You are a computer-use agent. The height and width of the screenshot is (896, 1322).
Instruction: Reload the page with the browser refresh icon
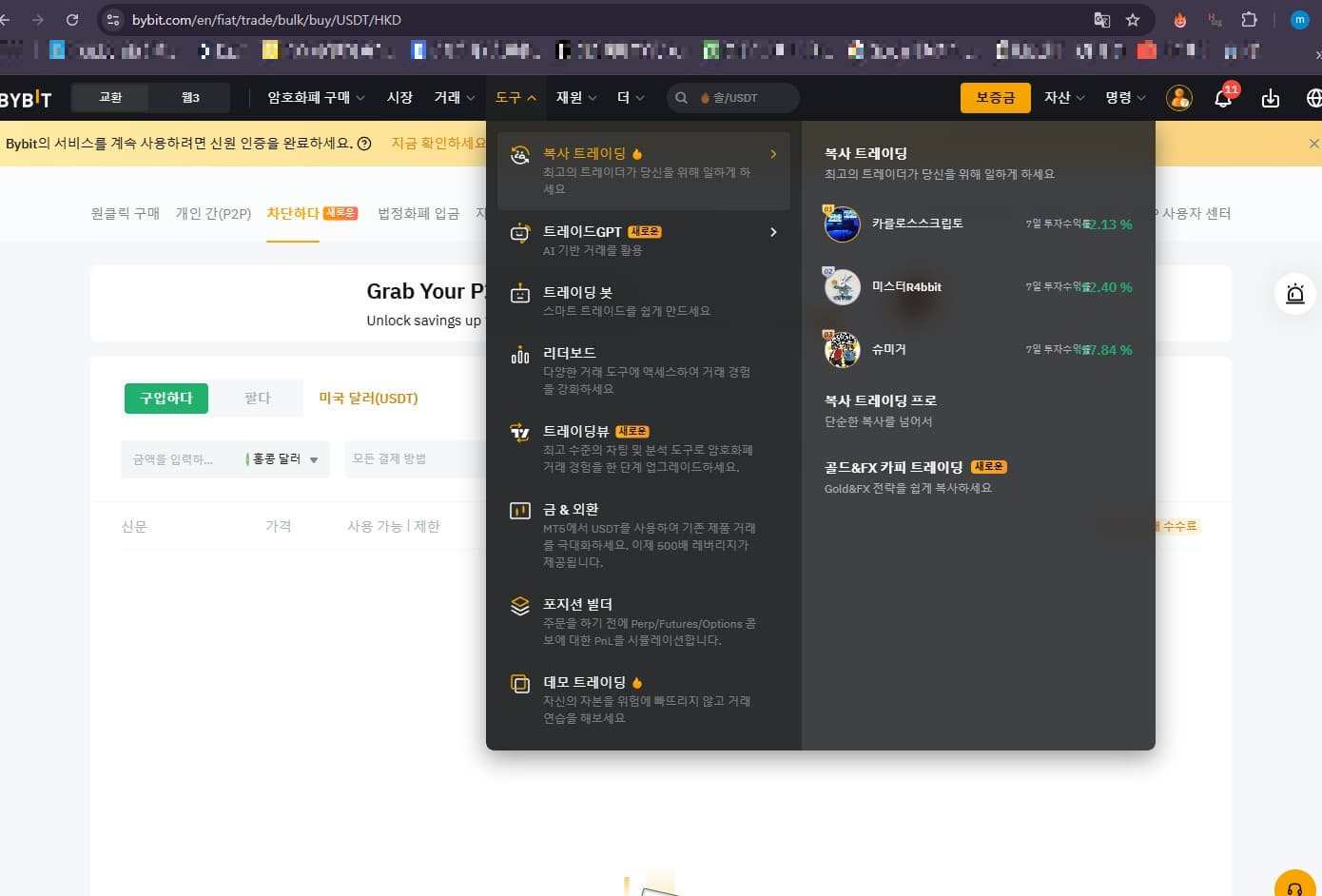(x=72, y=20)
